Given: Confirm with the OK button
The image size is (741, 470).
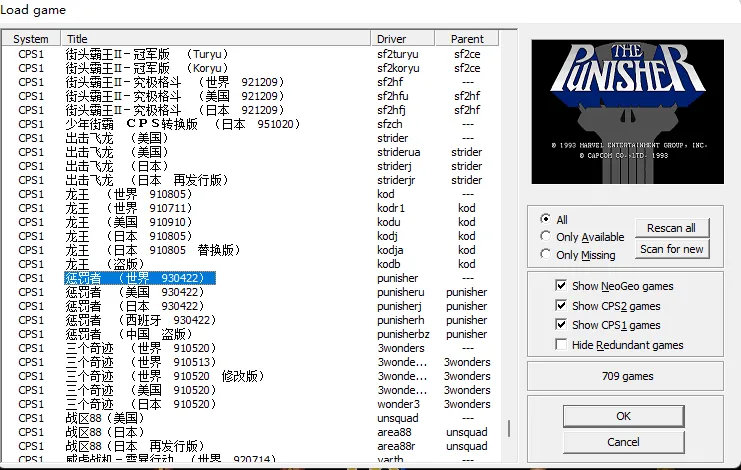Looking at the screenshot, I should (x=623, y=416).
